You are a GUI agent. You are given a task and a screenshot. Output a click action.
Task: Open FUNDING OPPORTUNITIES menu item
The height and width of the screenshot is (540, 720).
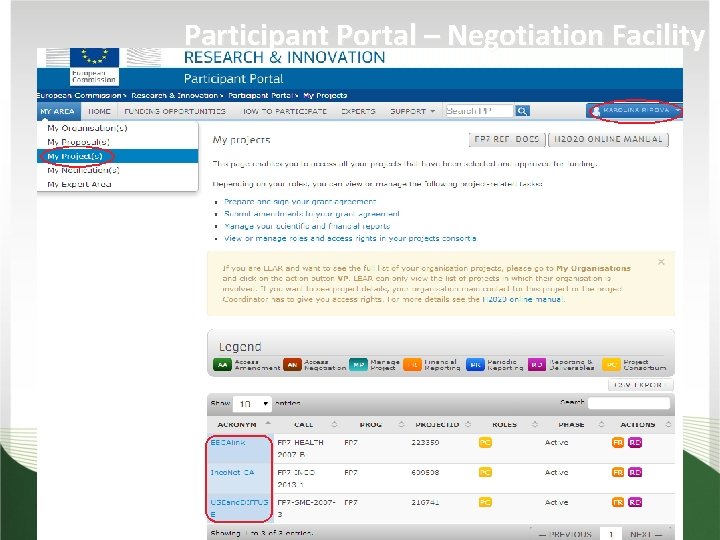click(175, 111)
